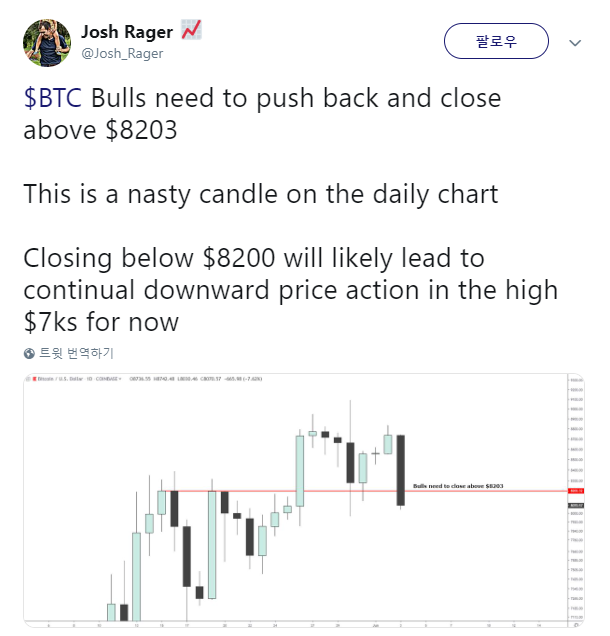Open the $BTC cashtag link

(53, 98)
